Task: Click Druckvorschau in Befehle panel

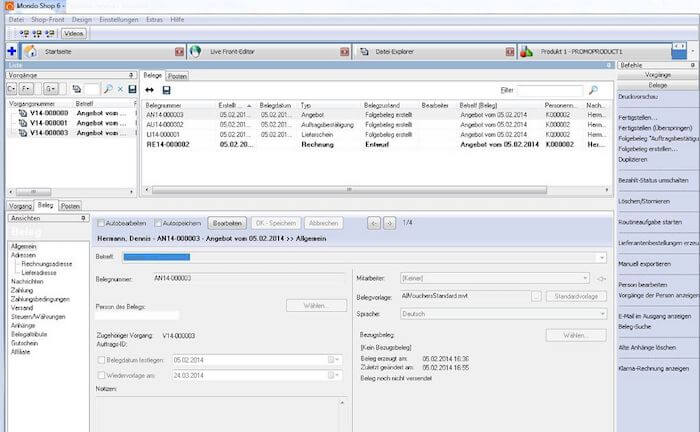Action: click(x=638, y=96)
